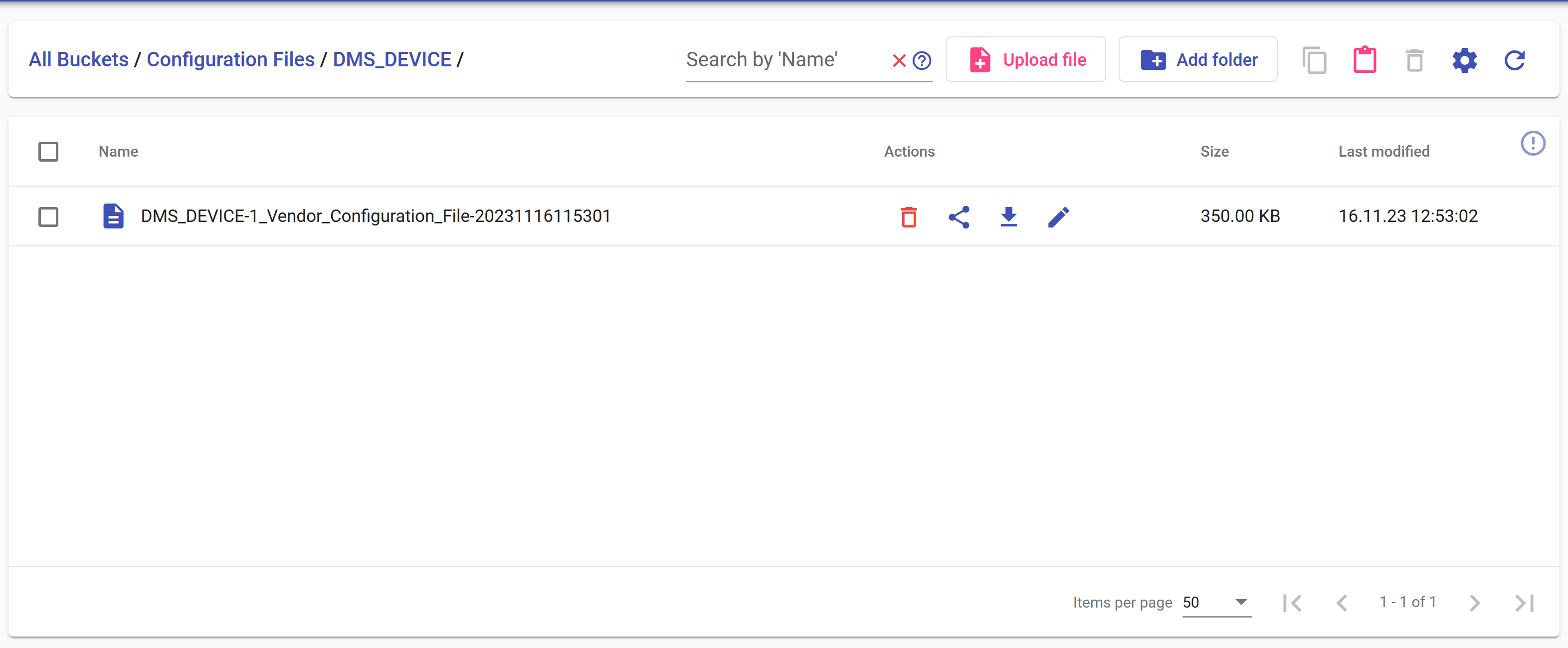This screenshot has height=648, width=1568.
Task: Download the vendor configuration file
Action: point(1008,217)
